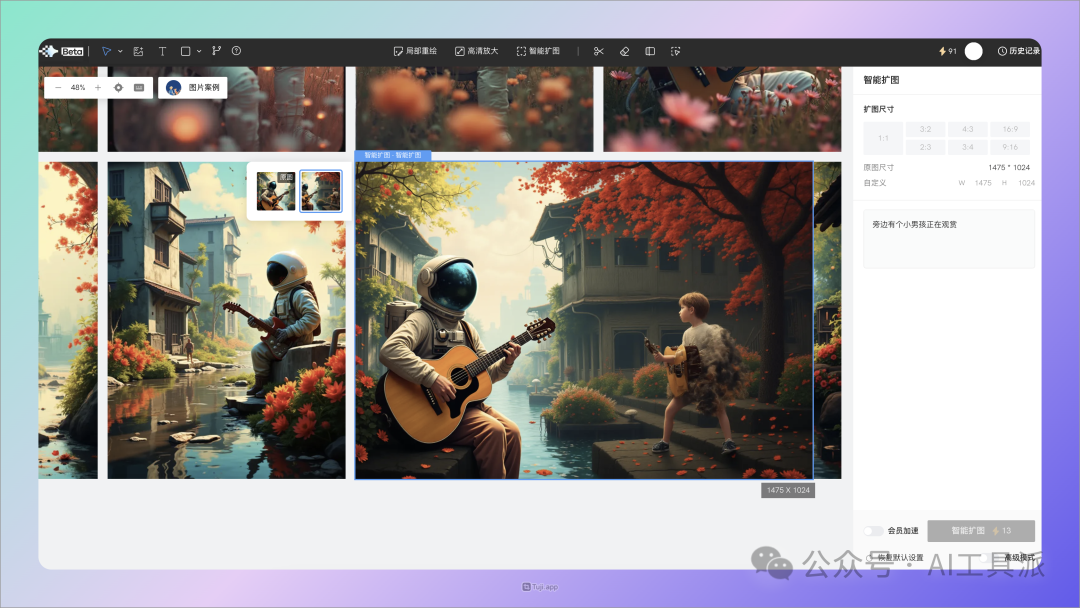
Task: Select the Text tool
Action: click(x=163, y=51)
